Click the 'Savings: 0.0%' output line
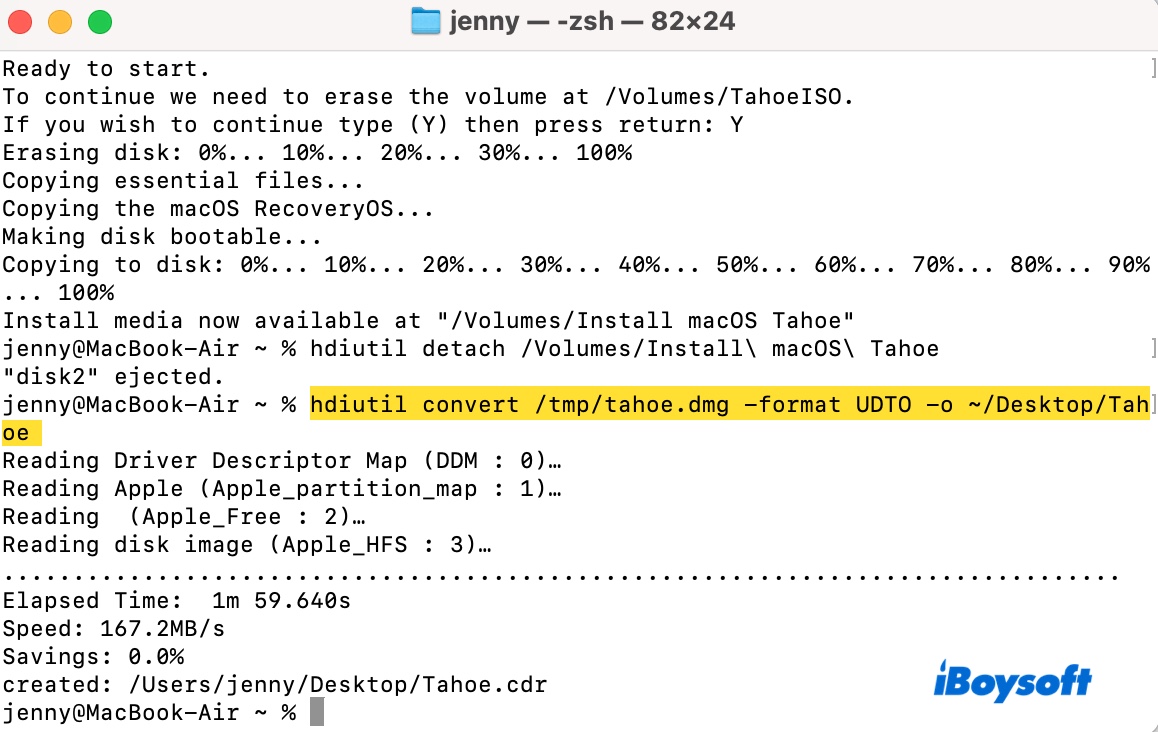This screenshot has height=732, width=1158. 93,657
